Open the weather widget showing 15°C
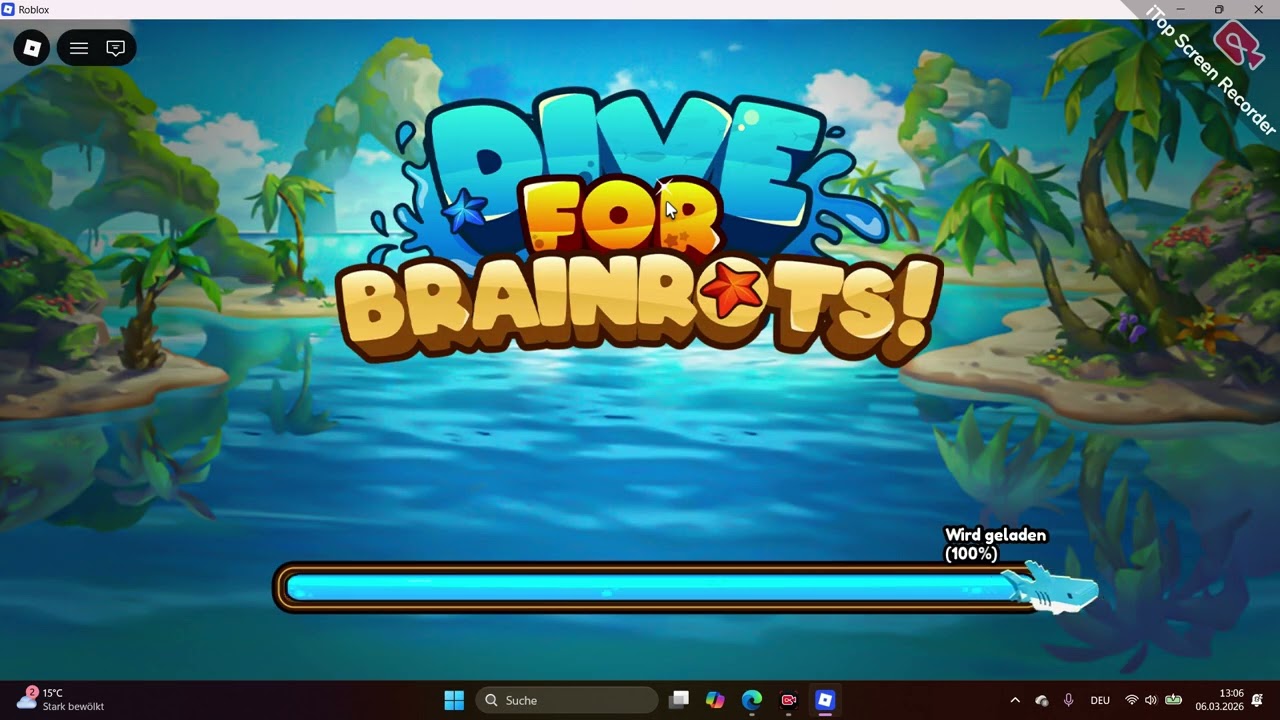 point(61,700)
